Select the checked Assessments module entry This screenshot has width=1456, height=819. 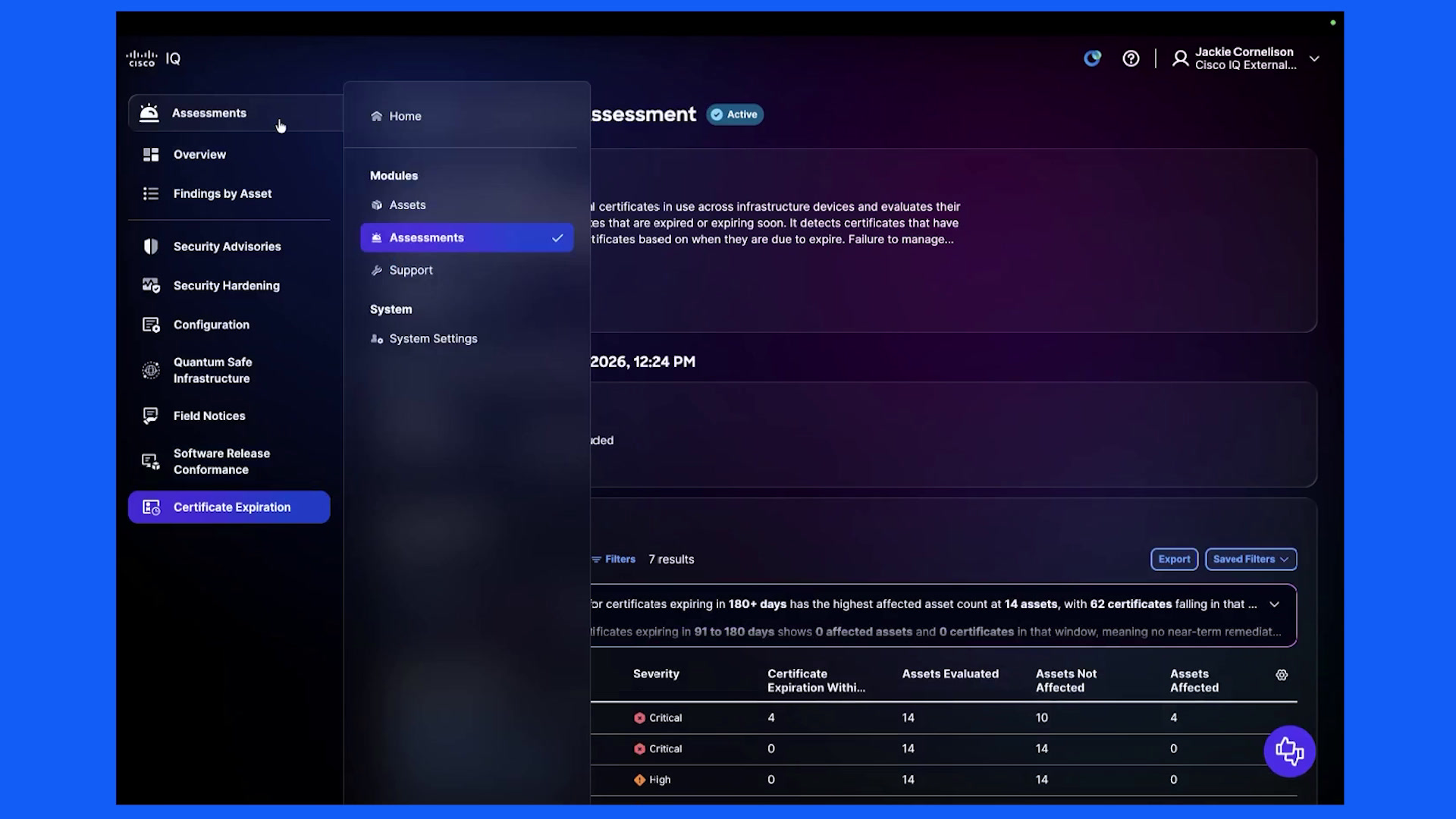pos(467,238)
